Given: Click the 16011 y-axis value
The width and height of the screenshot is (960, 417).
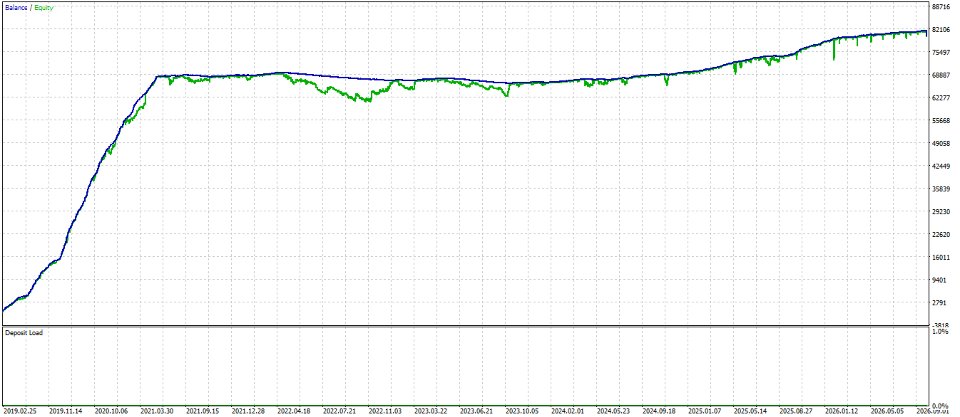Looking at the screenshot, I should [x=940, y=257].
